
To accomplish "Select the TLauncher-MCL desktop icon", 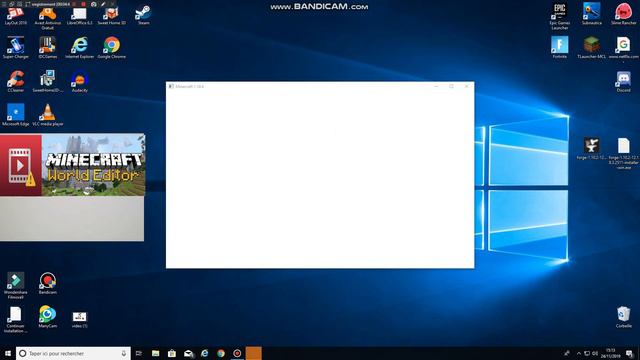I will click(591, 47).
